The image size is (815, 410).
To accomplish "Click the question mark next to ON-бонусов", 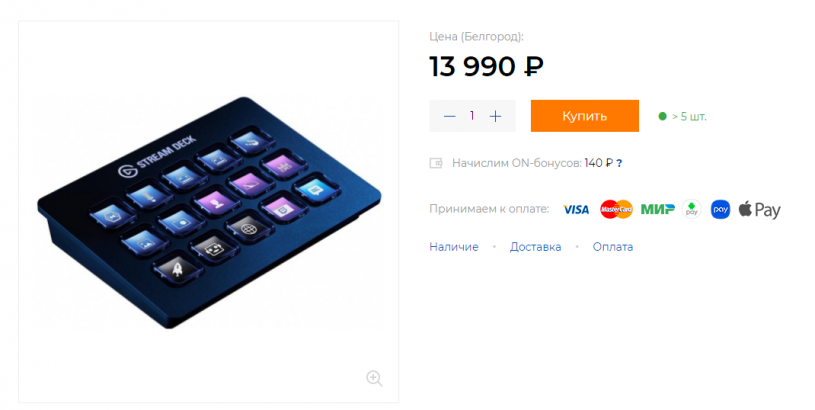I will (x=619, y=164).
